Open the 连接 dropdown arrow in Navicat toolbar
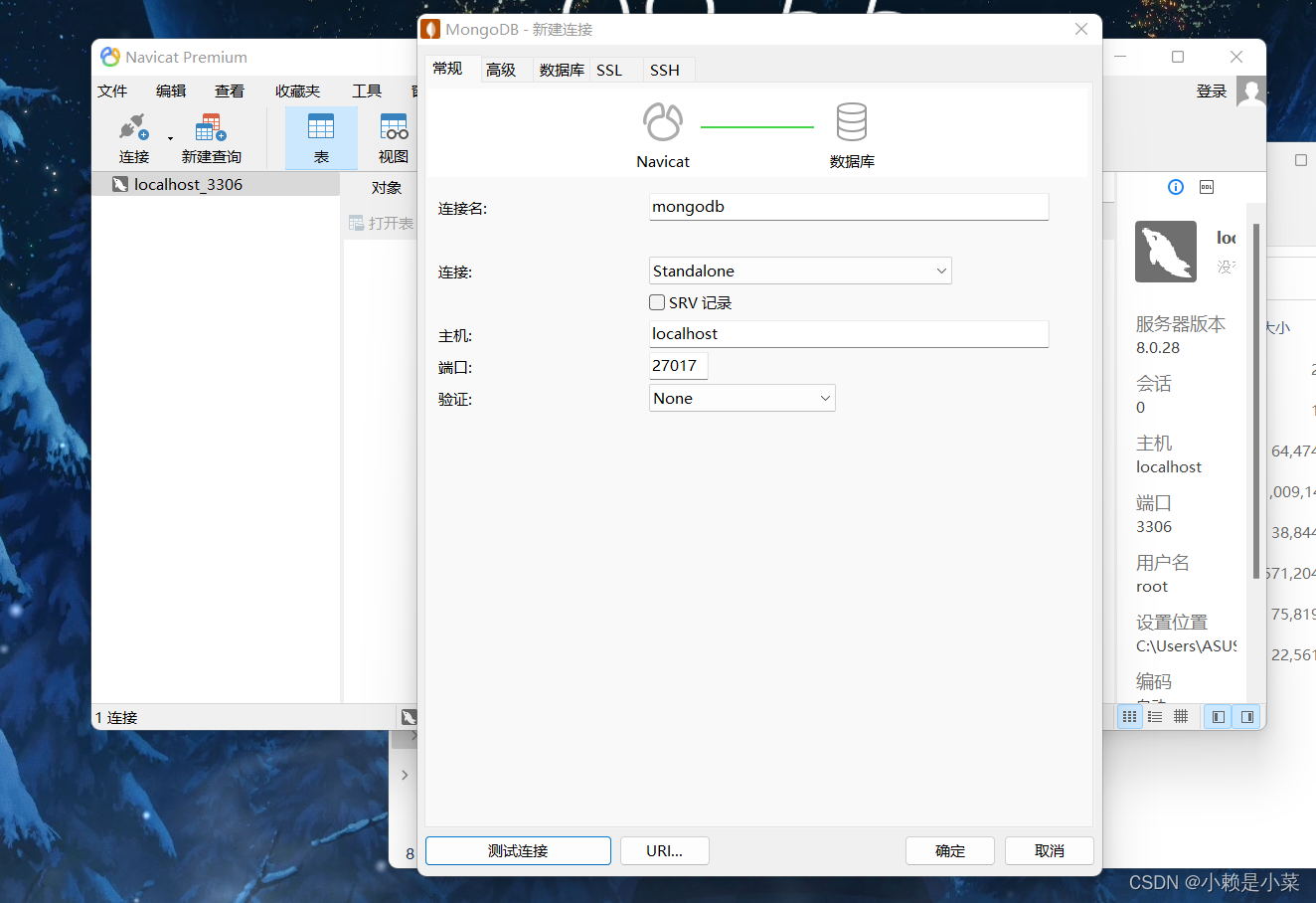 pyautogui.click(x=170, y=139)
